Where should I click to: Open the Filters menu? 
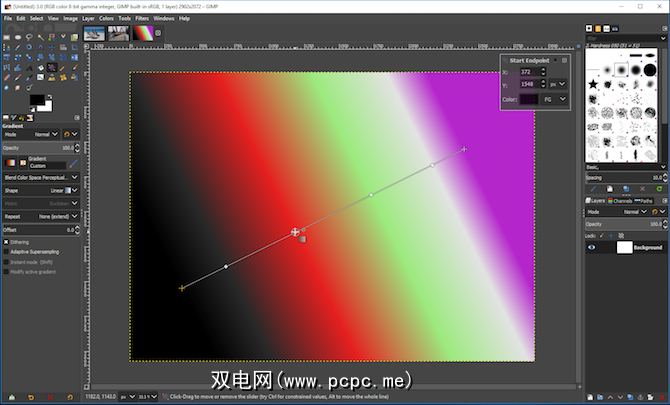coord(141,18)
